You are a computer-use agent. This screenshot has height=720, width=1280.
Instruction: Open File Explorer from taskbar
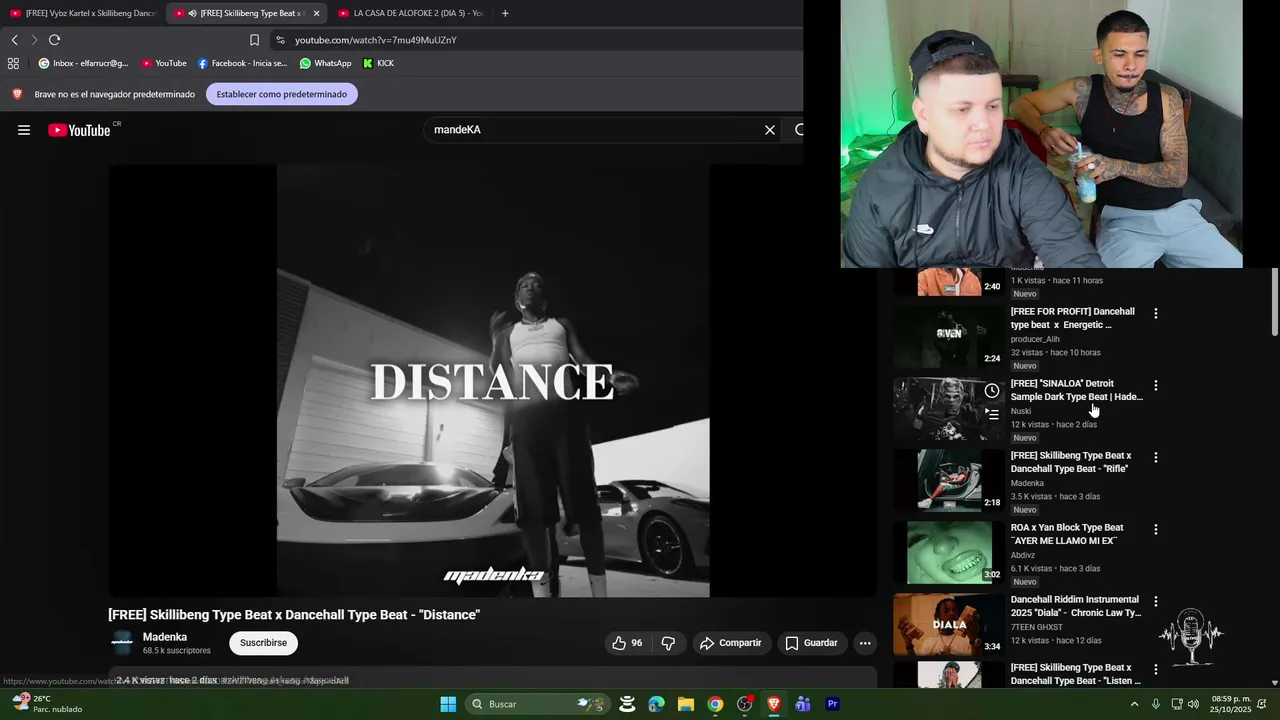(x=685, y=704)
